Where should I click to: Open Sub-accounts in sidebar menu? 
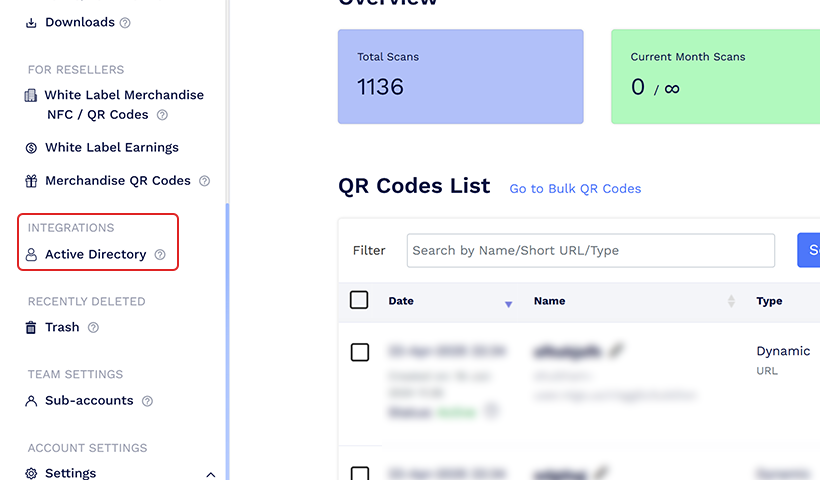89,401
